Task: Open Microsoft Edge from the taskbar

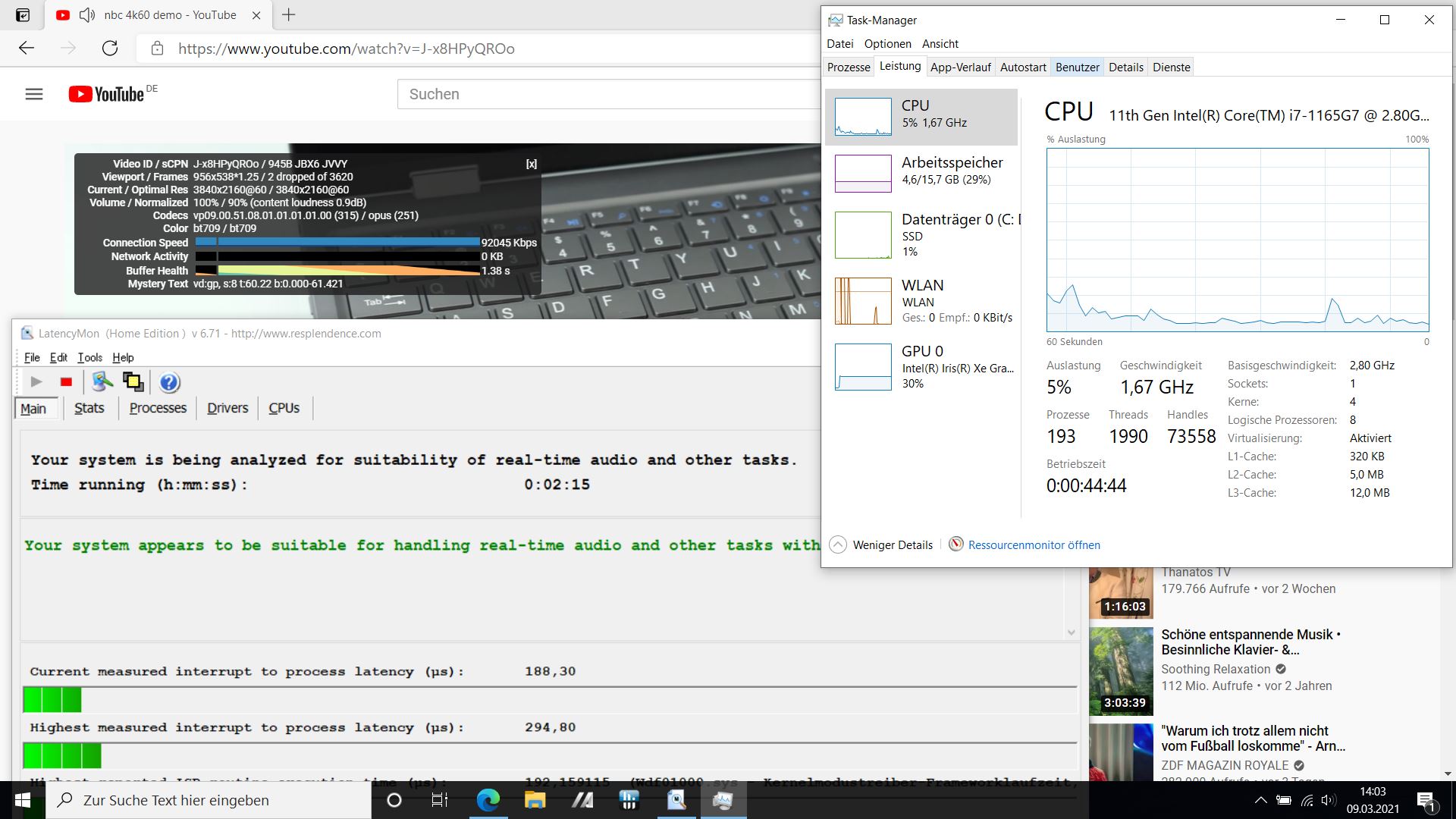Action: (488, 800)
